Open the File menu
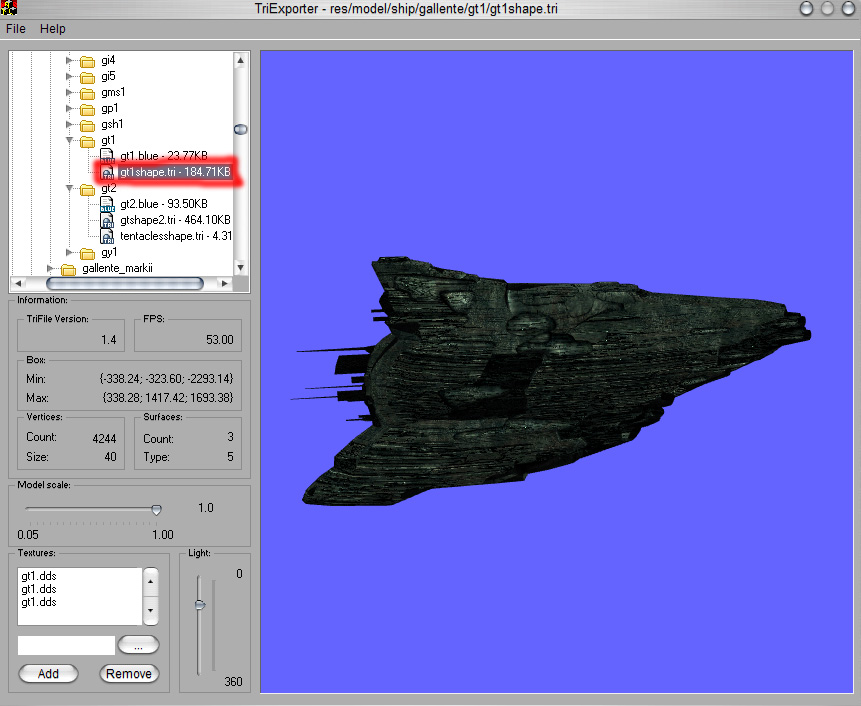The width and height of the screenshot is (861, 706). [x=16, y=29]
